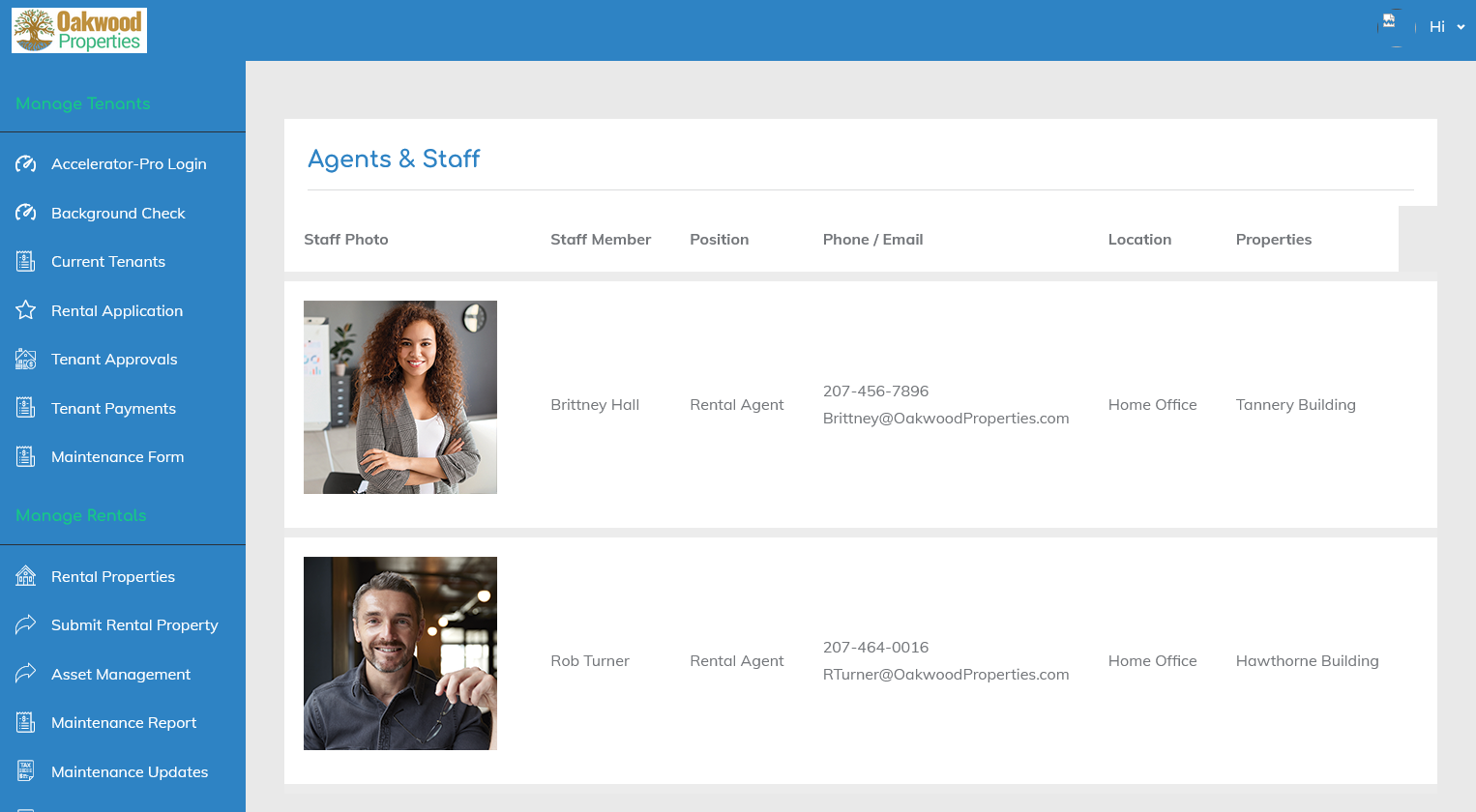1476x812 pixels.
Task: Click the Hi greeting text in header
Action: (1437, 27)
